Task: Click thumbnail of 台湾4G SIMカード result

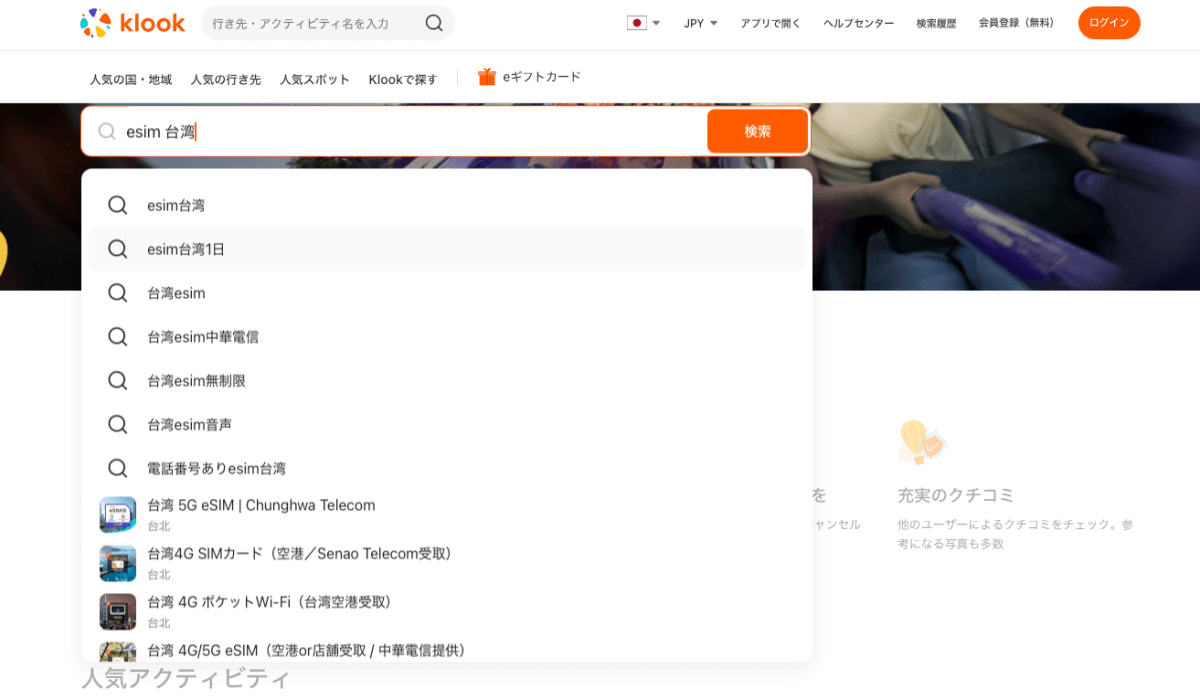Action: click(x=117, y=563)
